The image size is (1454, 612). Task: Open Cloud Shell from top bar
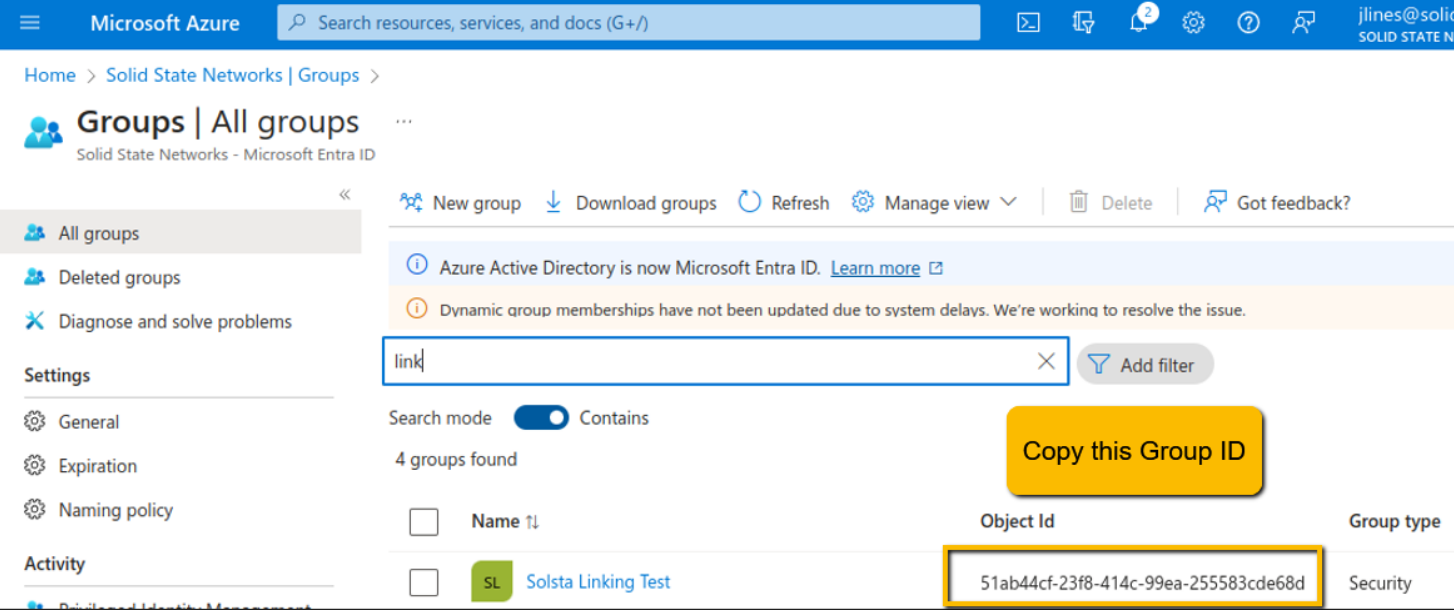click(1028, 23)
